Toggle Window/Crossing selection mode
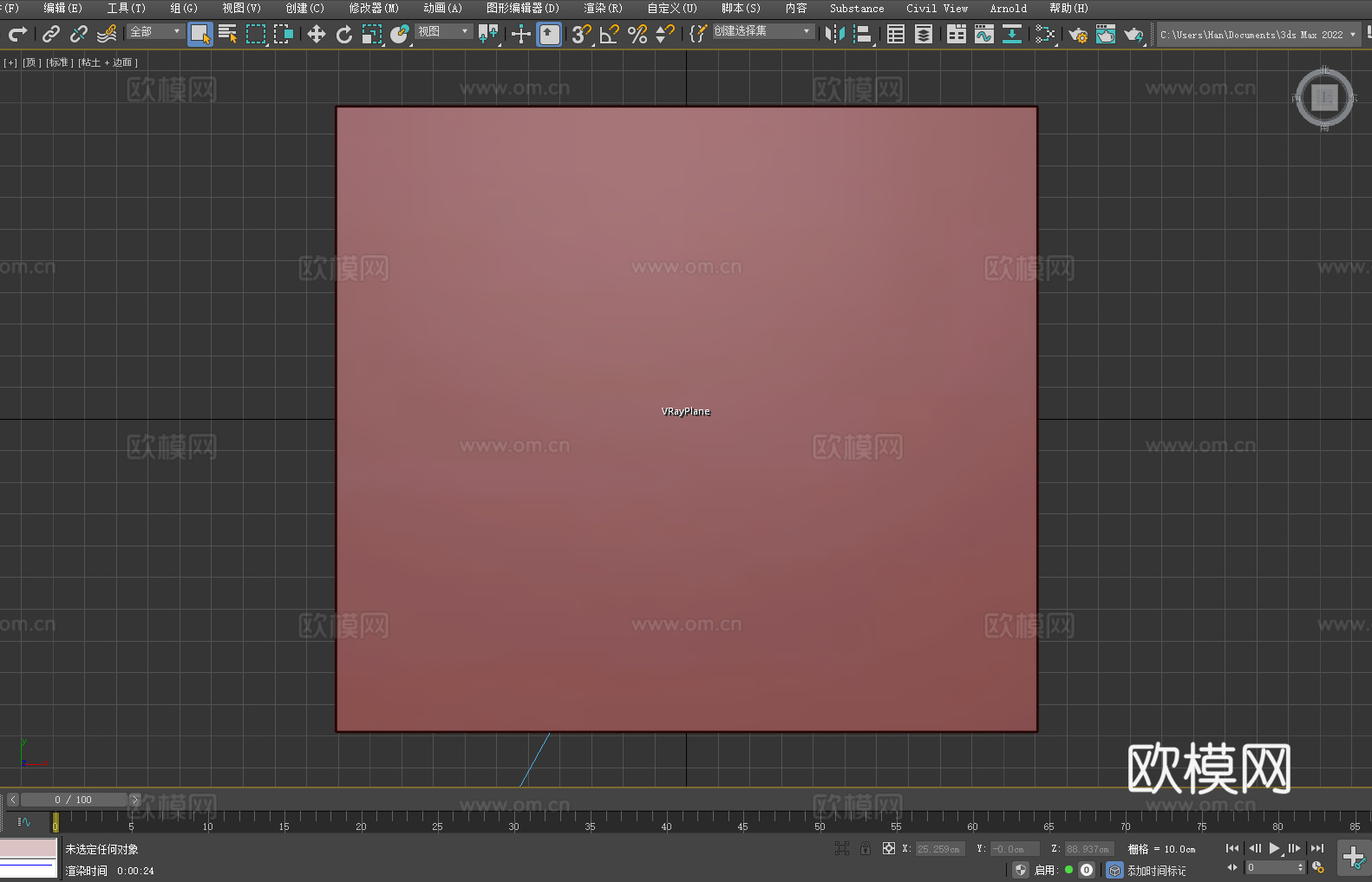 (284, 34)
